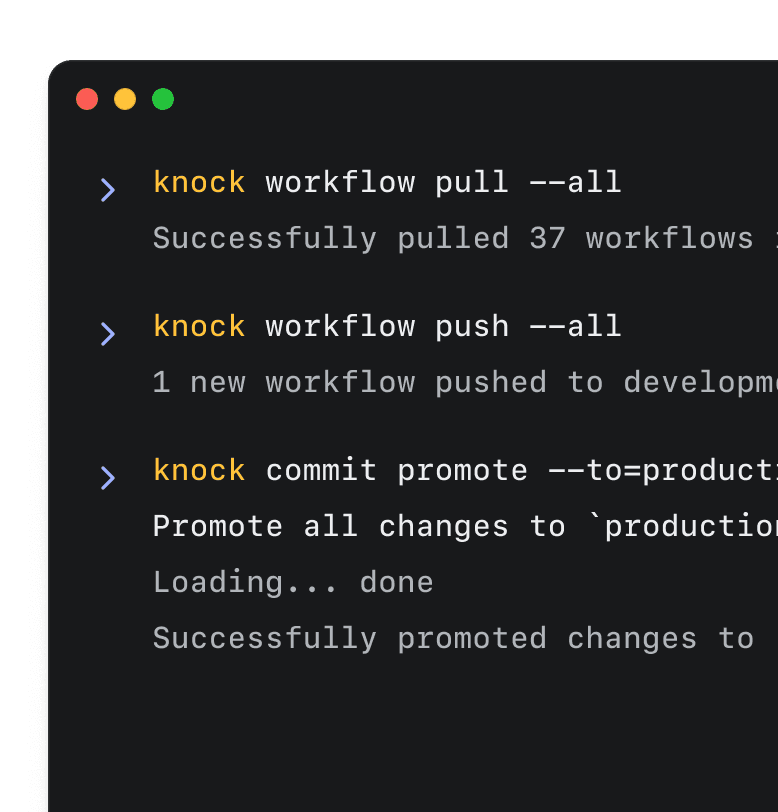Click the prompt arrow next to the workflow push command
Viewport: 778px width, 812px height.
coord(108,333)
